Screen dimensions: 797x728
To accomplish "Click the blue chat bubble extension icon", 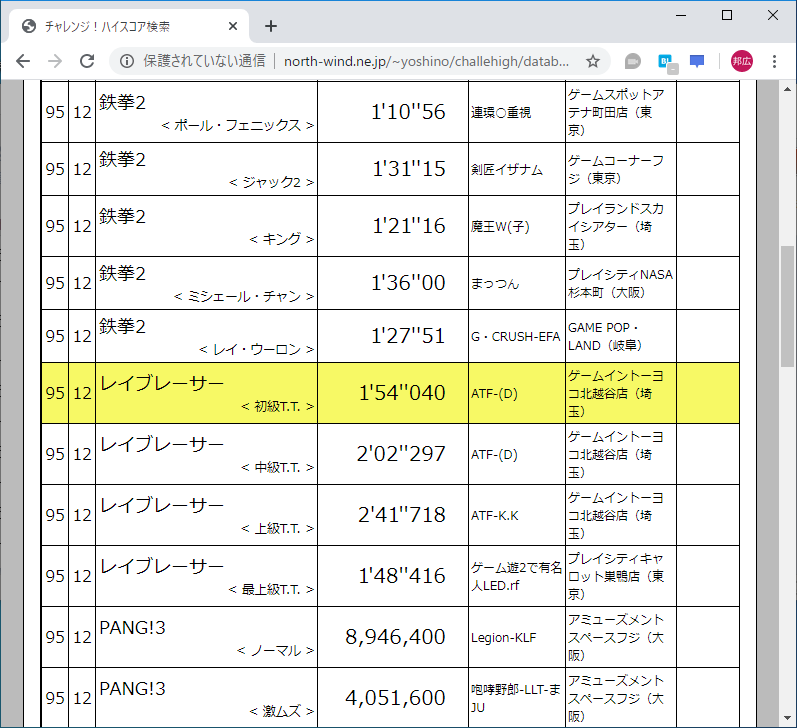I will point(697,62).
